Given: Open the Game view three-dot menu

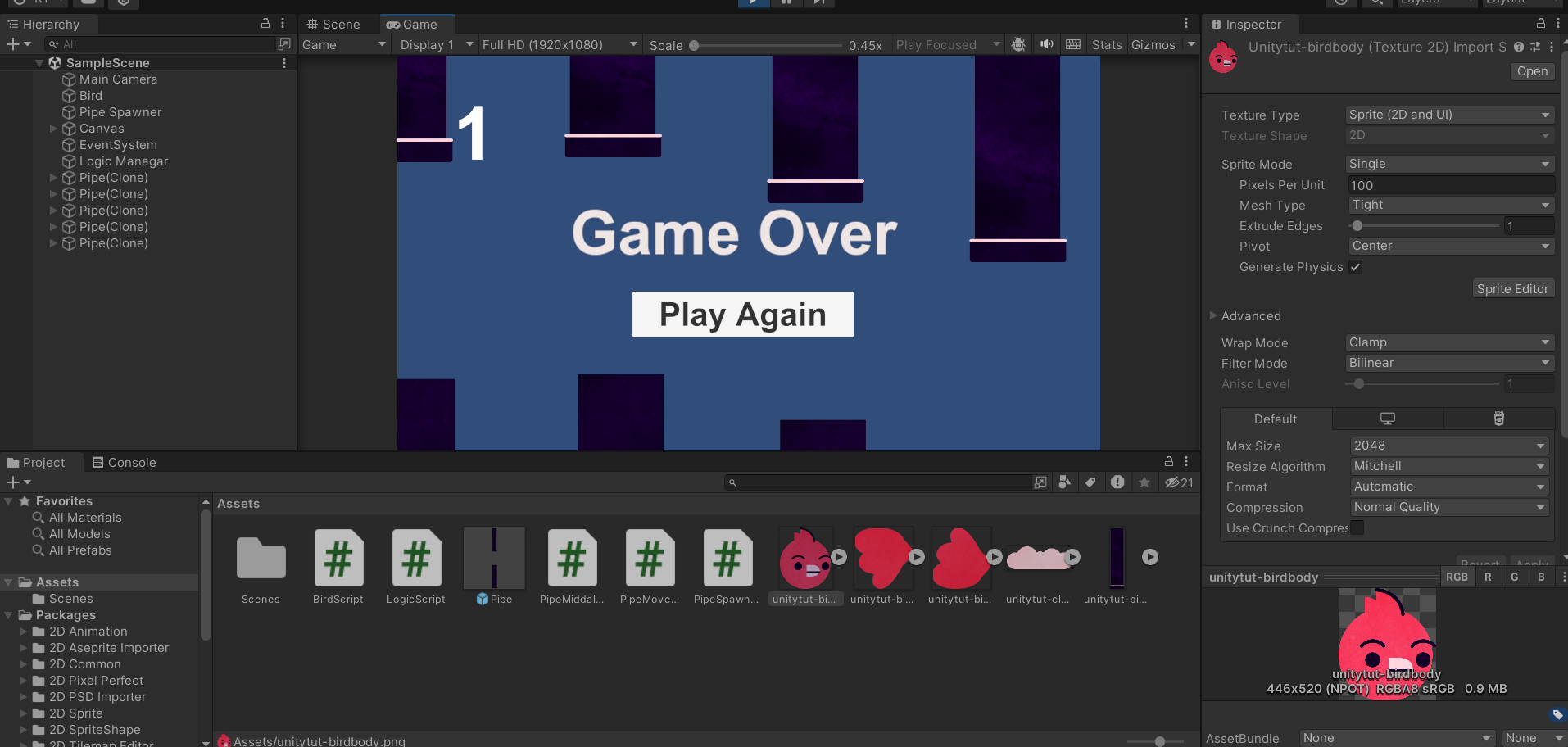Looking at the screenshot, I should [x=1186, y=24].
